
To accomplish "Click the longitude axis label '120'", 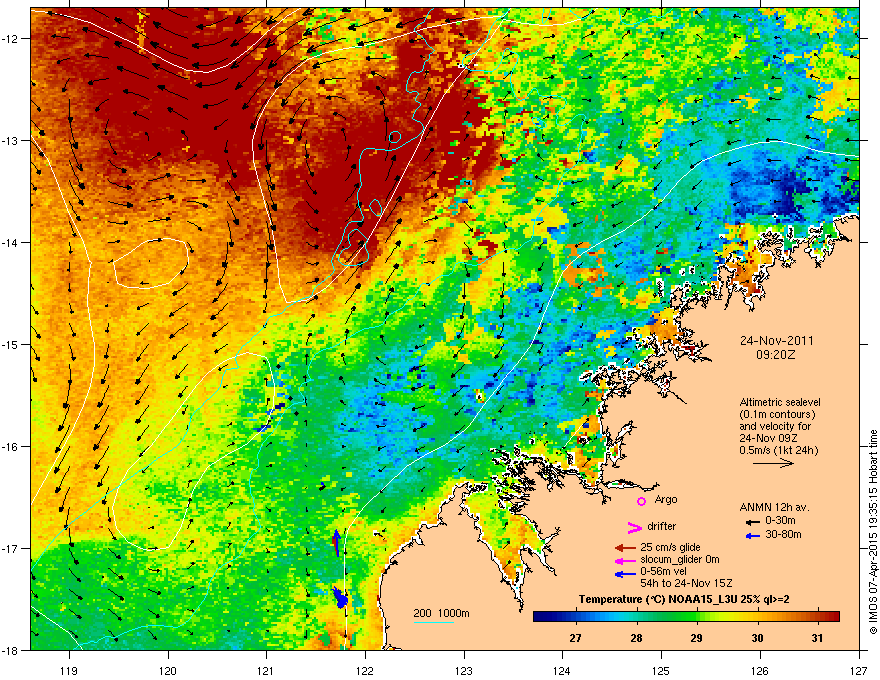I will point(168,671).
